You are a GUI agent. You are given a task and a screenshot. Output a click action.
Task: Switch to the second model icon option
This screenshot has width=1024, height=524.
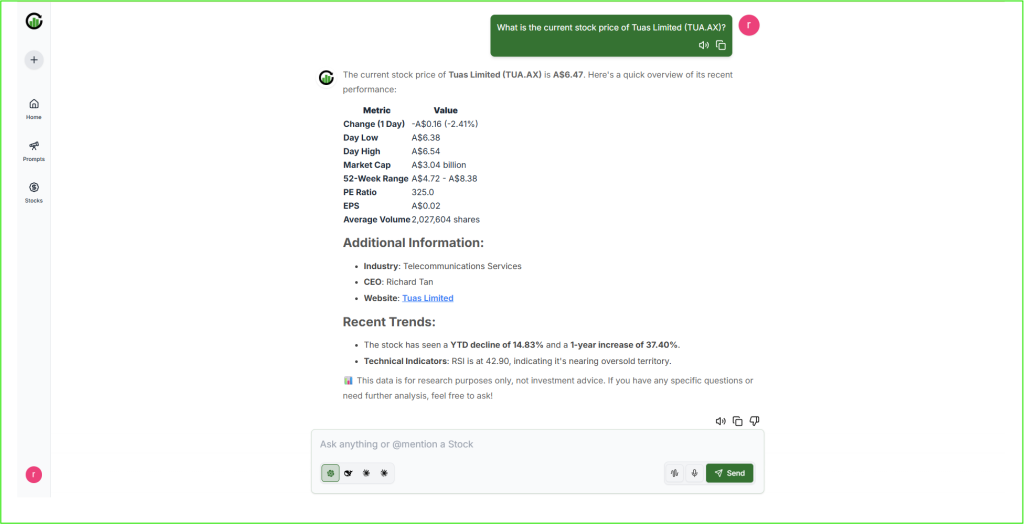point(348,473)
